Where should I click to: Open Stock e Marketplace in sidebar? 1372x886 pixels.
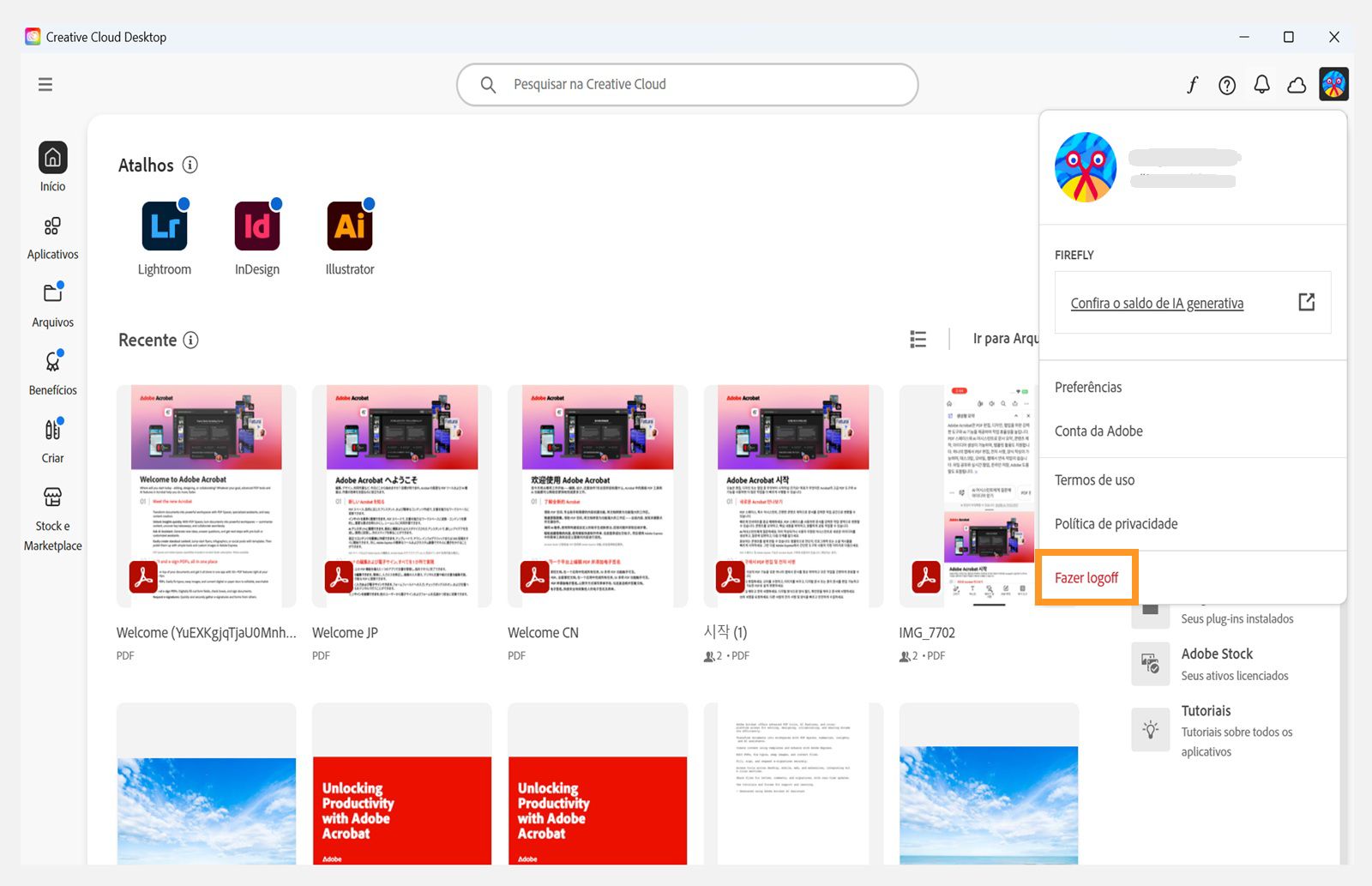tap(52, 519)
